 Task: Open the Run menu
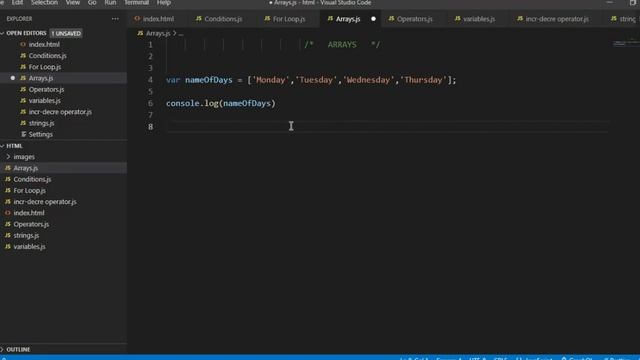pyautogui.click(x=110, y=2)
